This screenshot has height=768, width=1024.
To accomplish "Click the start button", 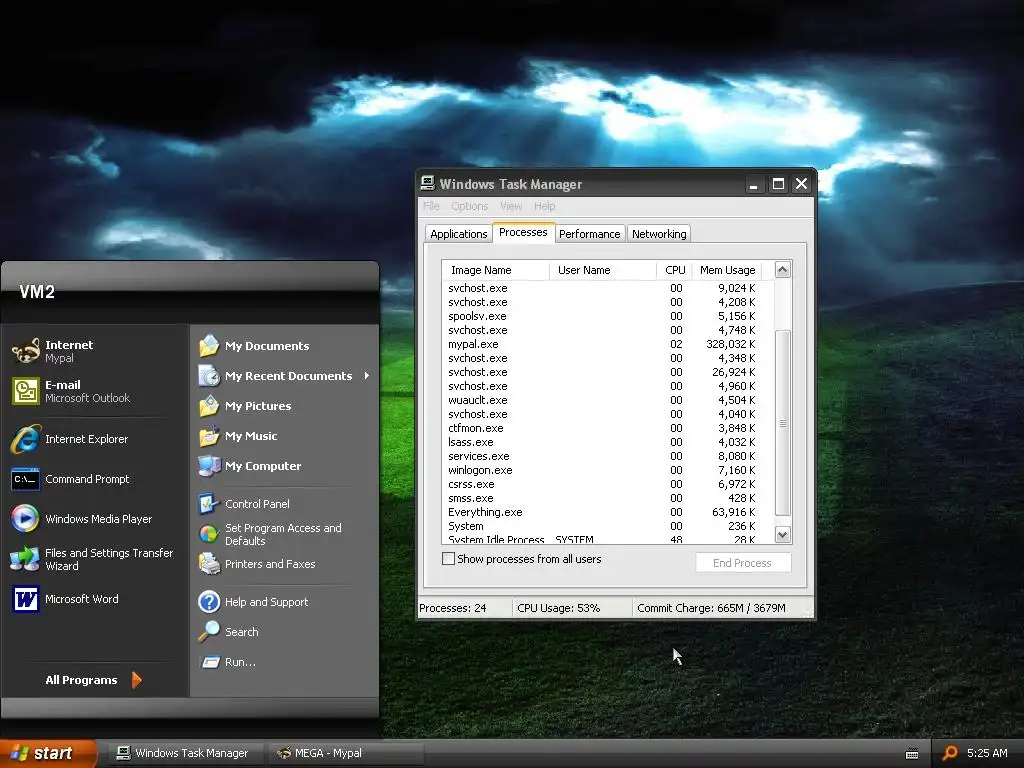I will 48,753.
